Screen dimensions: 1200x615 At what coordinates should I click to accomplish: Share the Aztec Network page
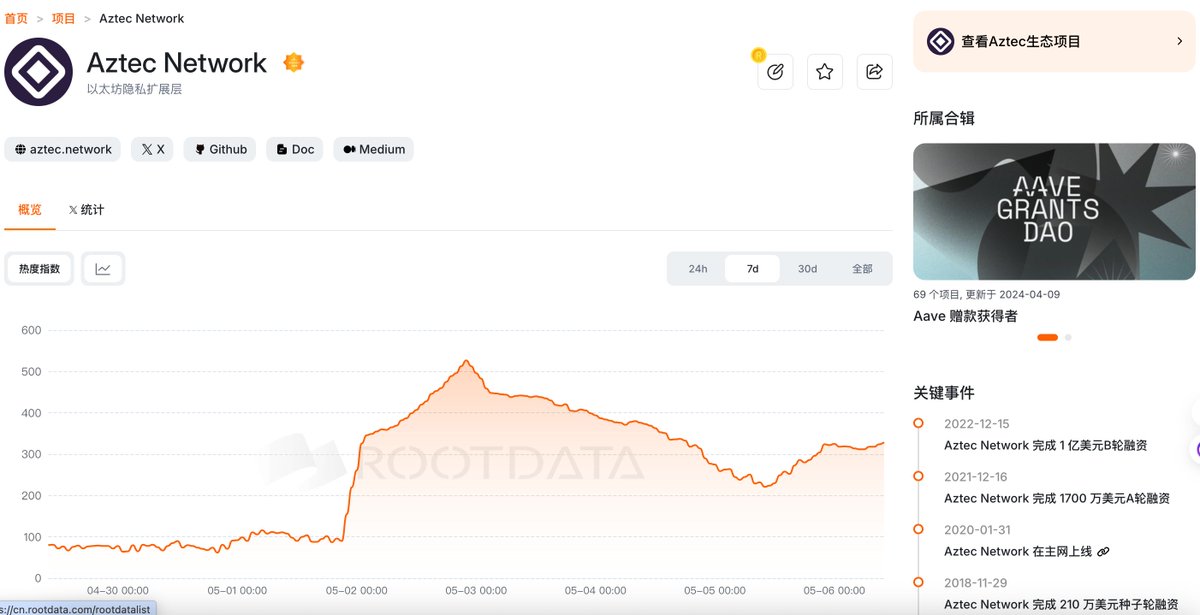[x=874, y=72]
